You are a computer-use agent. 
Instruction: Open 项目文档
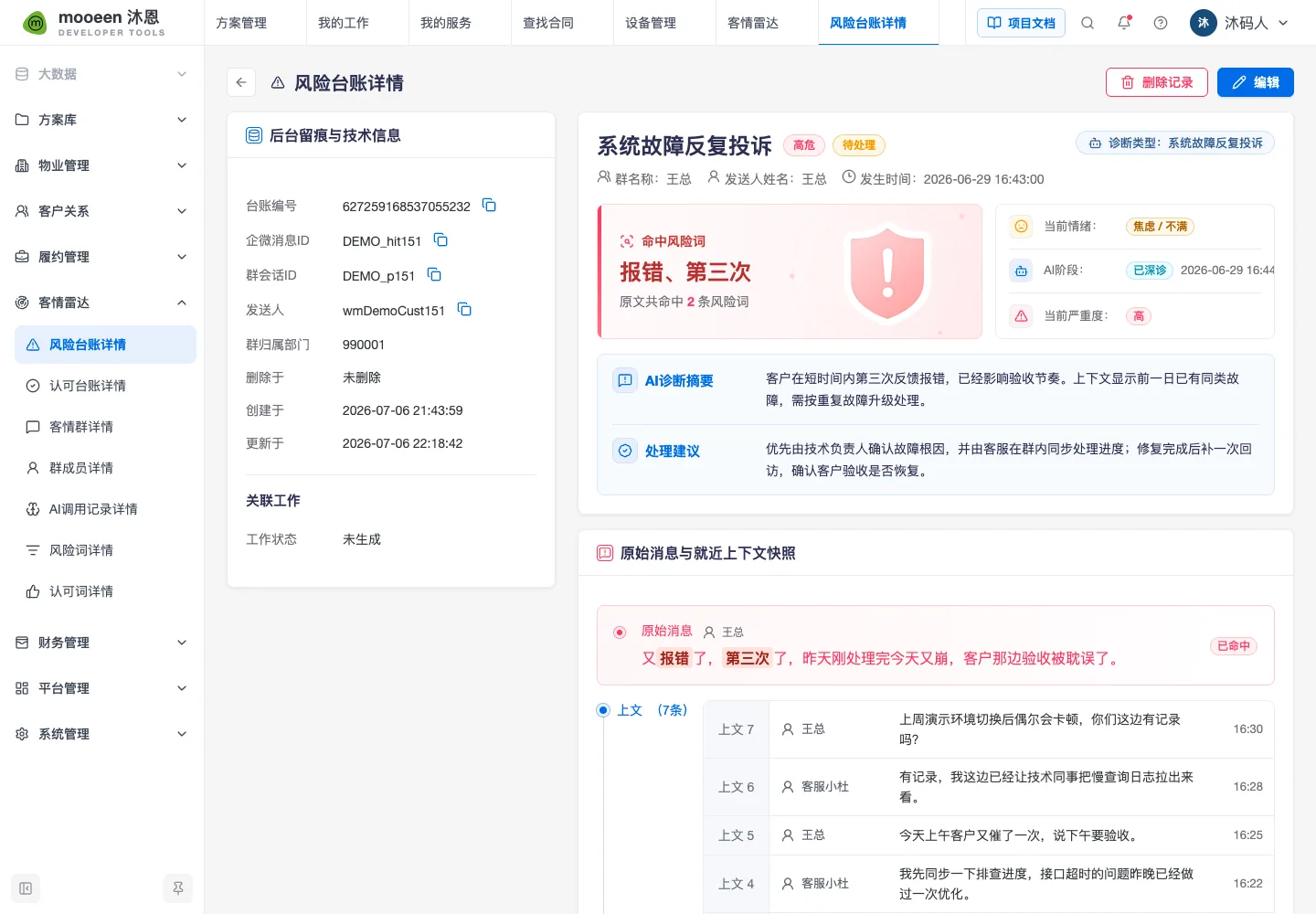point(1022,23)
